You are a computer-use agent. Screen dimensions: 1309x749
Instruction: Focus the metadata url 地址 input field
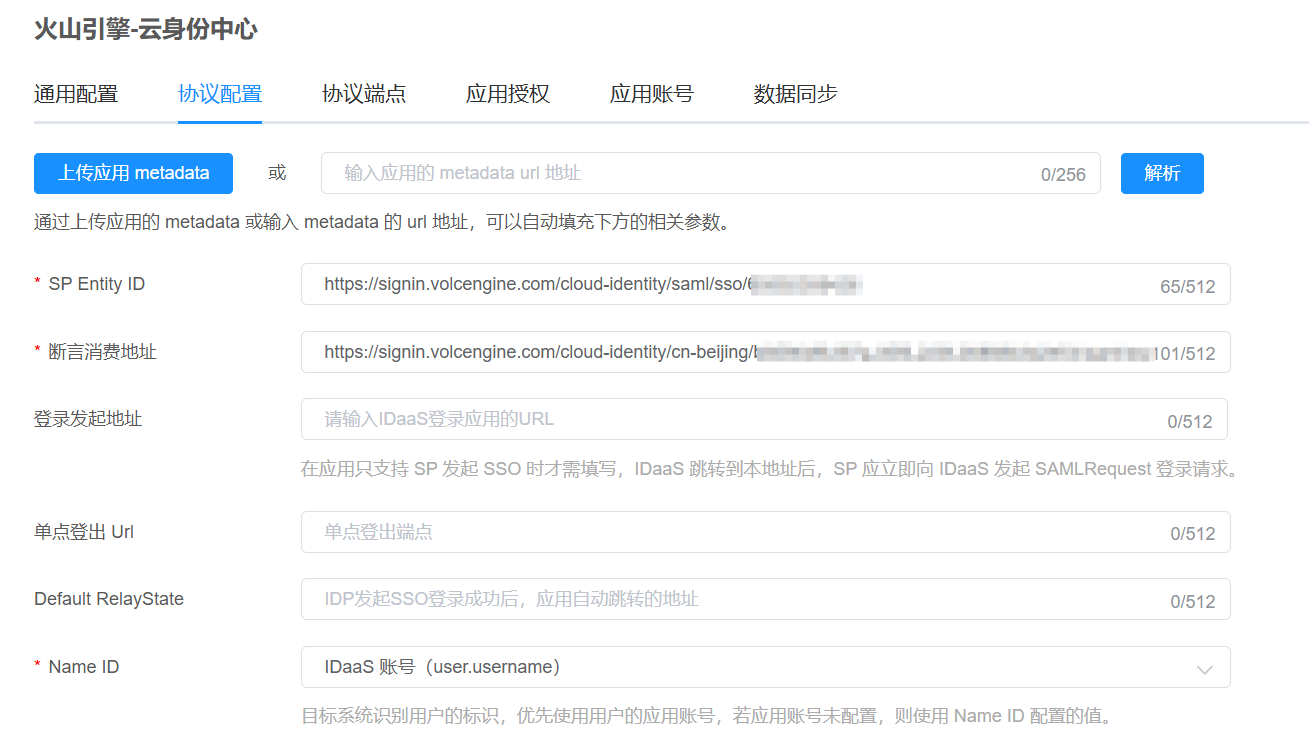click(680, 173)
